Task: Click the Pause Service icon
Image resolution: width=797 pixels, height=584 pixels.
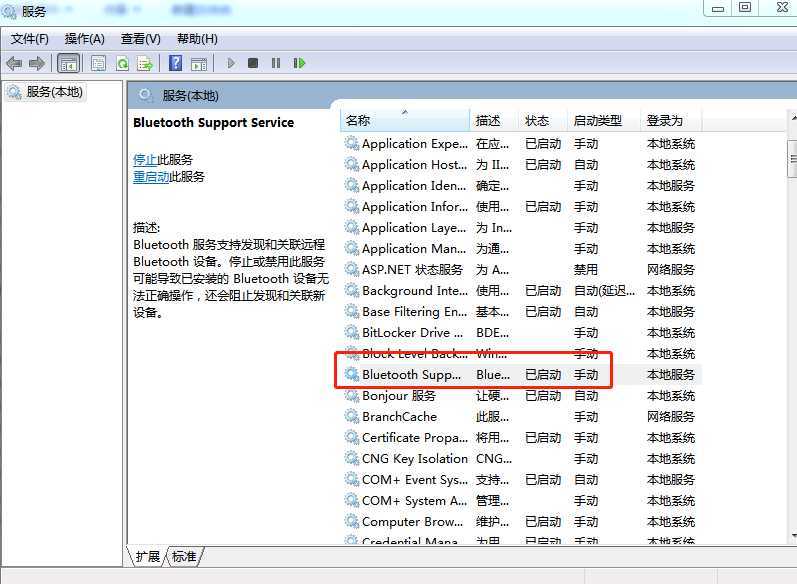Action: 276,63
